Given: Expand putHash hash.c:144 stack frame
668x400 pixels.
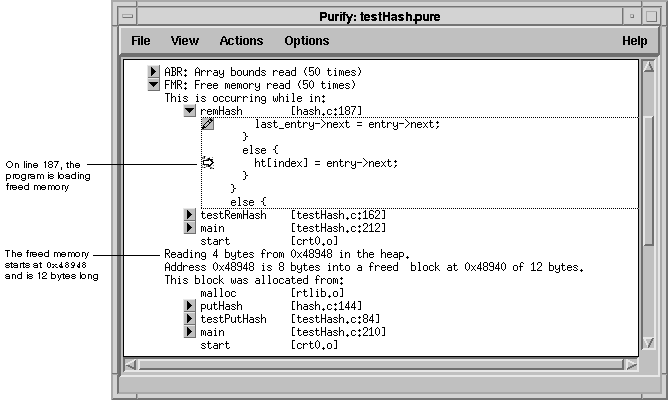Looking at the screenshot, I should point(190,306).
